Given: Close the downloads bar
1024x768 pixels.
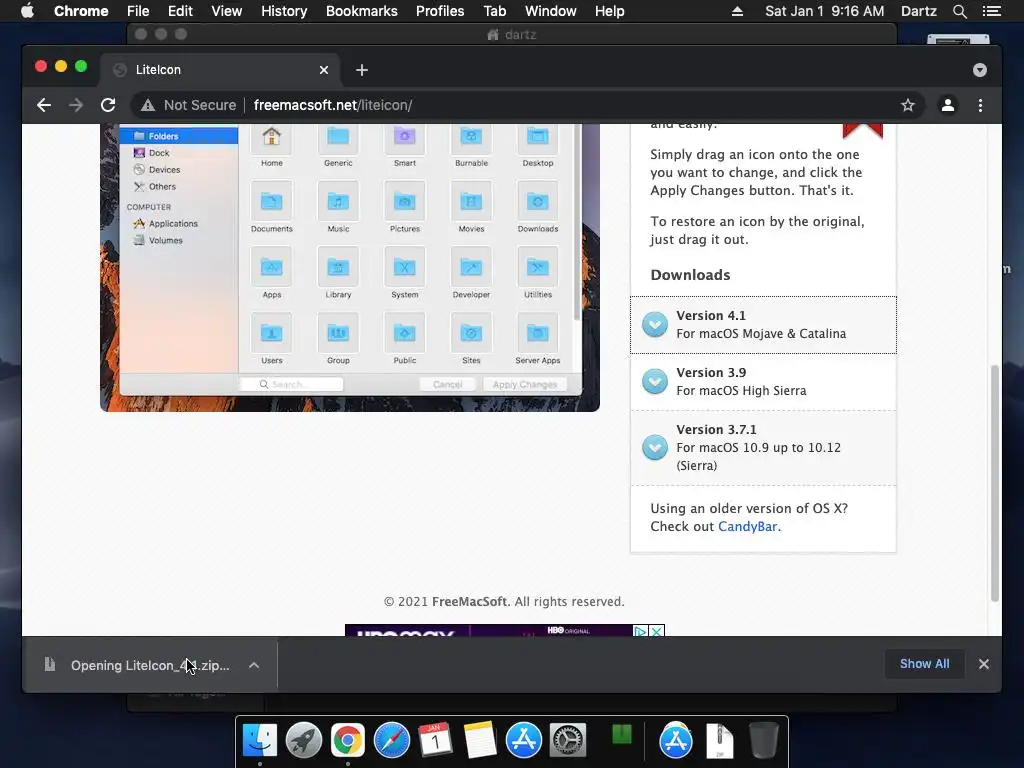Looking at the screenshot, I should 984,664.
